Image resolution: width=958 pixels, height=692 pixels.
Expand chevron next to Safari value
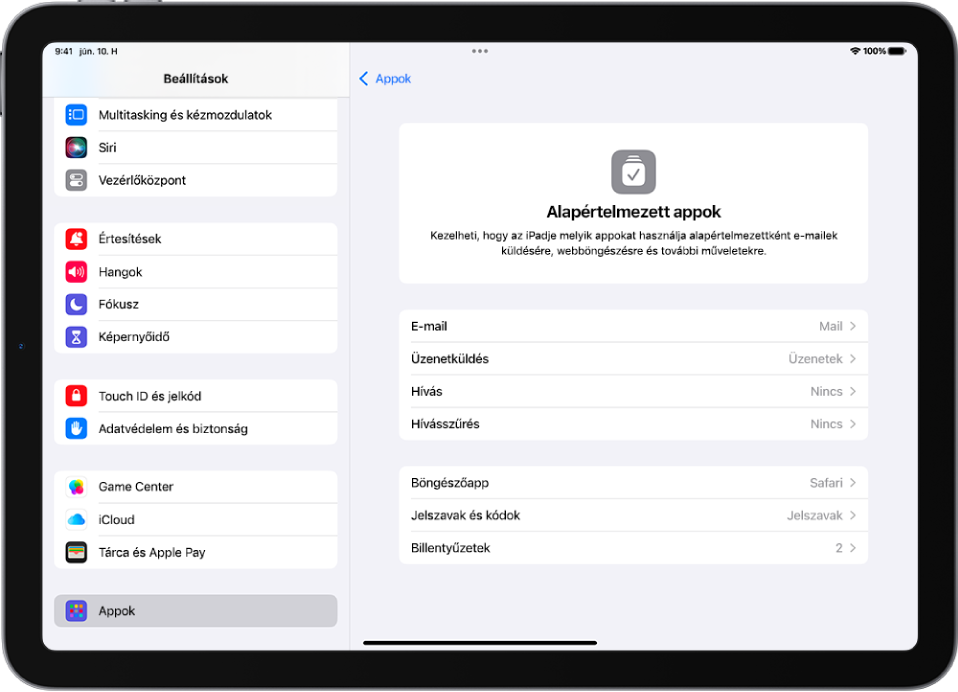[x=853, y=483]
